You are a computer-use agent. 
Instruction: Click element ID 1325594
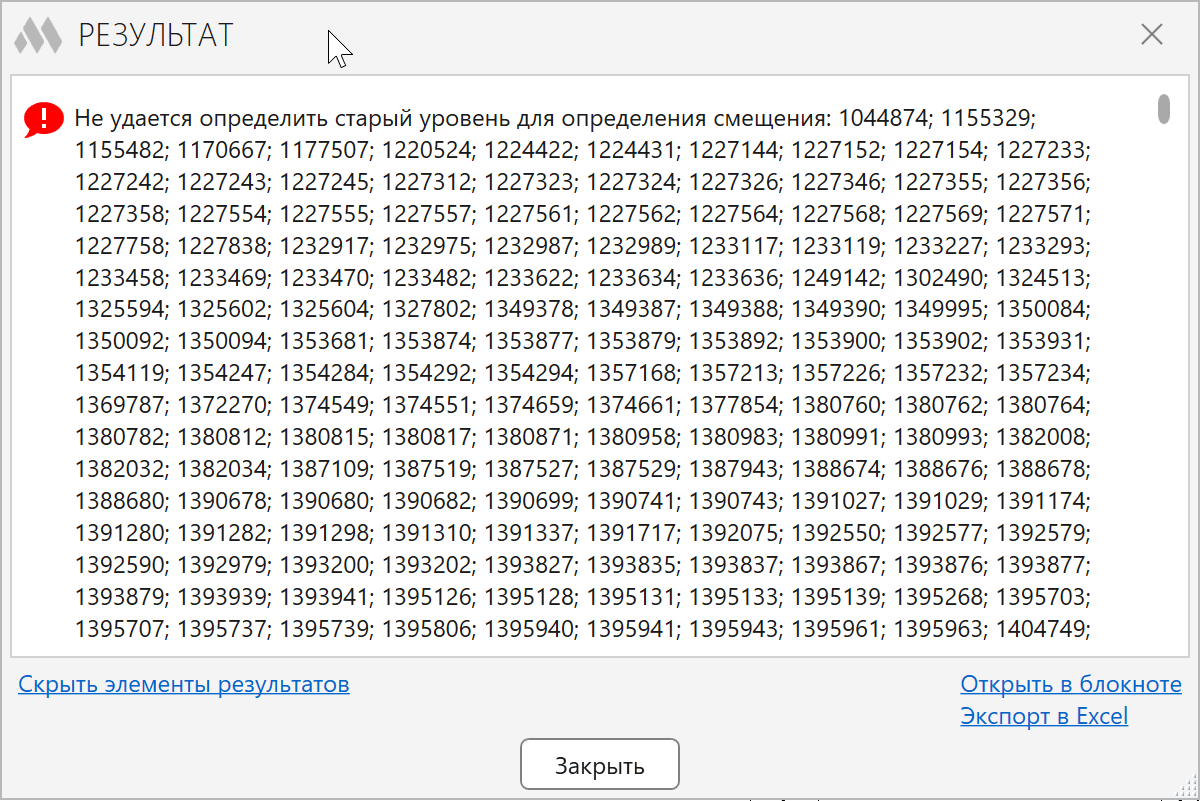click(120, 310)
